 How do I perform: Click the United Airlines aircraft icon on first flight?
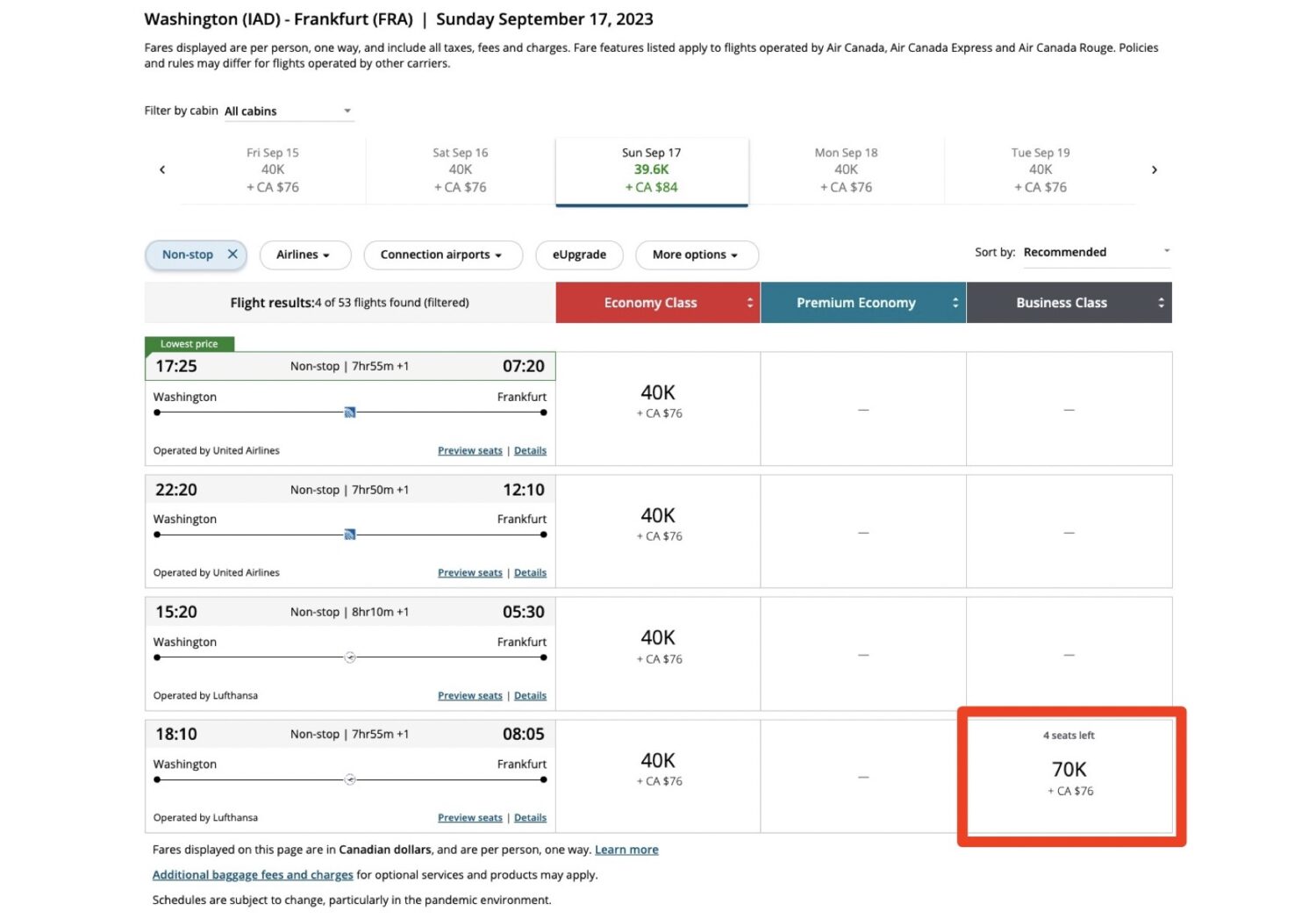[350, 412]
